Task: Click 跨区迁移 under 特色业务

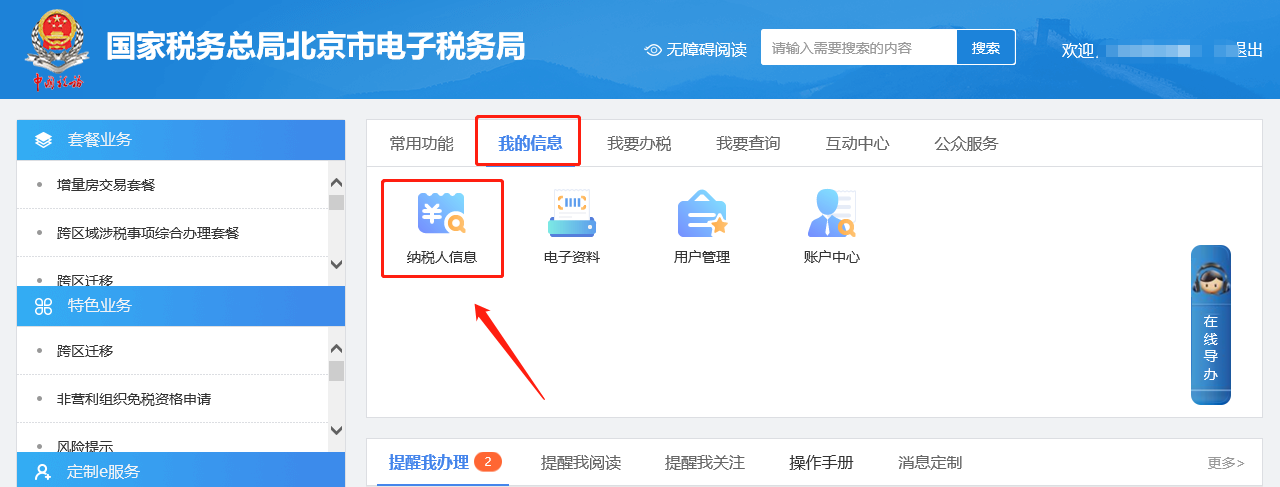Action: coord(85,351)
